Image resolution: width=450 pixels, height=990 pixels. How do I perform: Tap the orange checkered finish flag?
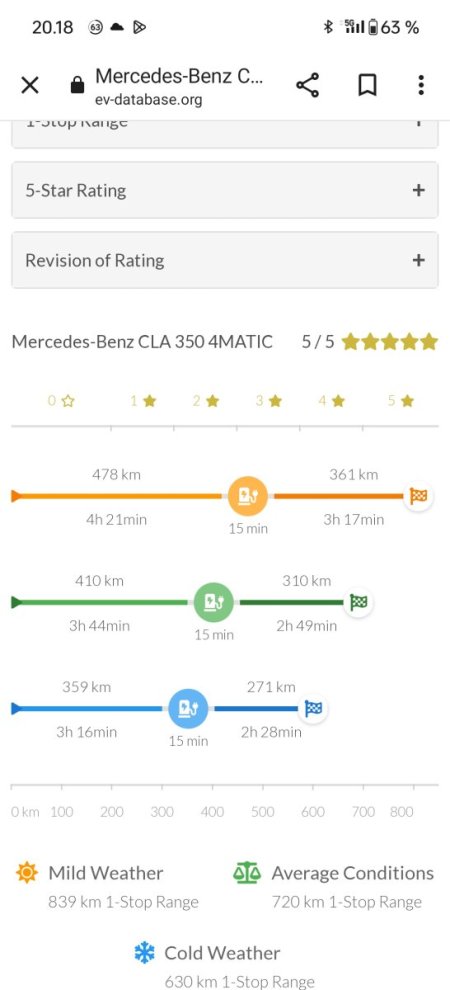418,496
